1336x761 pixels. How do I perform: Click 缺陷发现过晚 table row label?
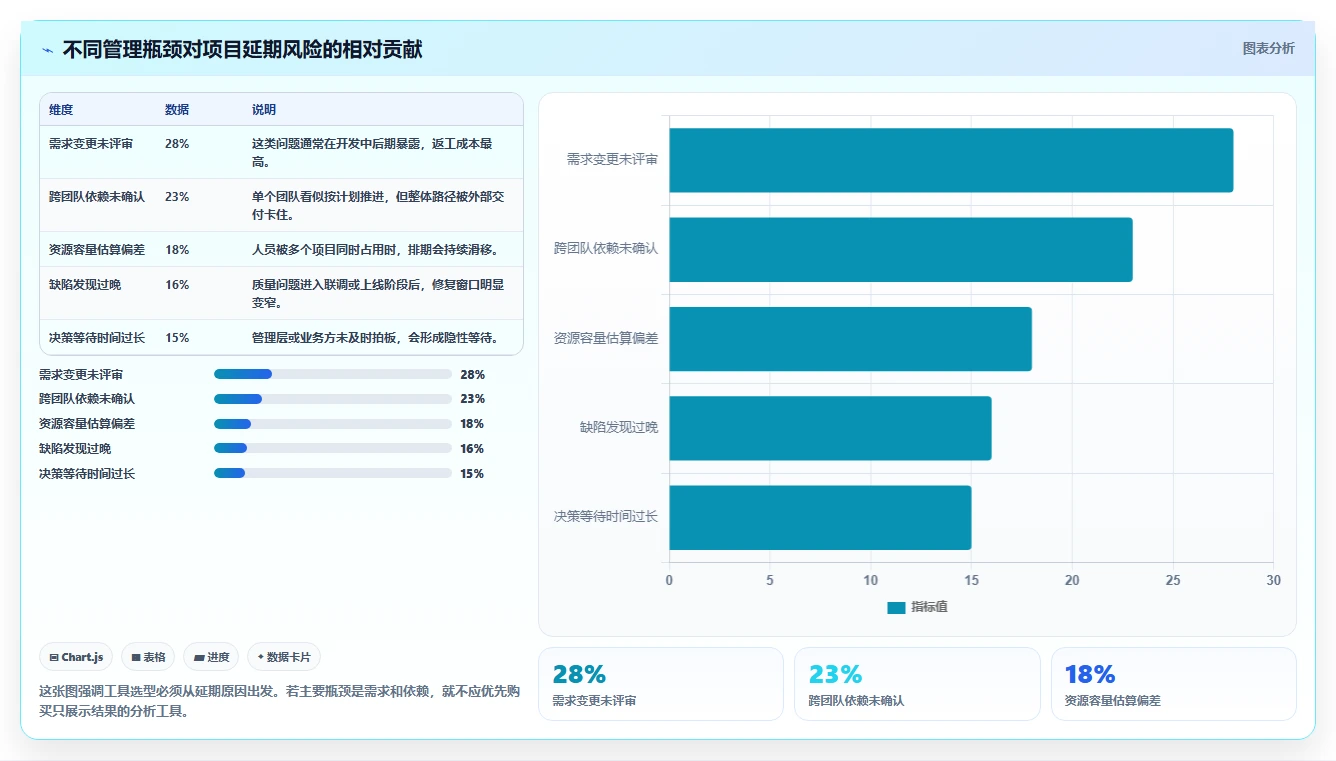click(x=85, y=285)
